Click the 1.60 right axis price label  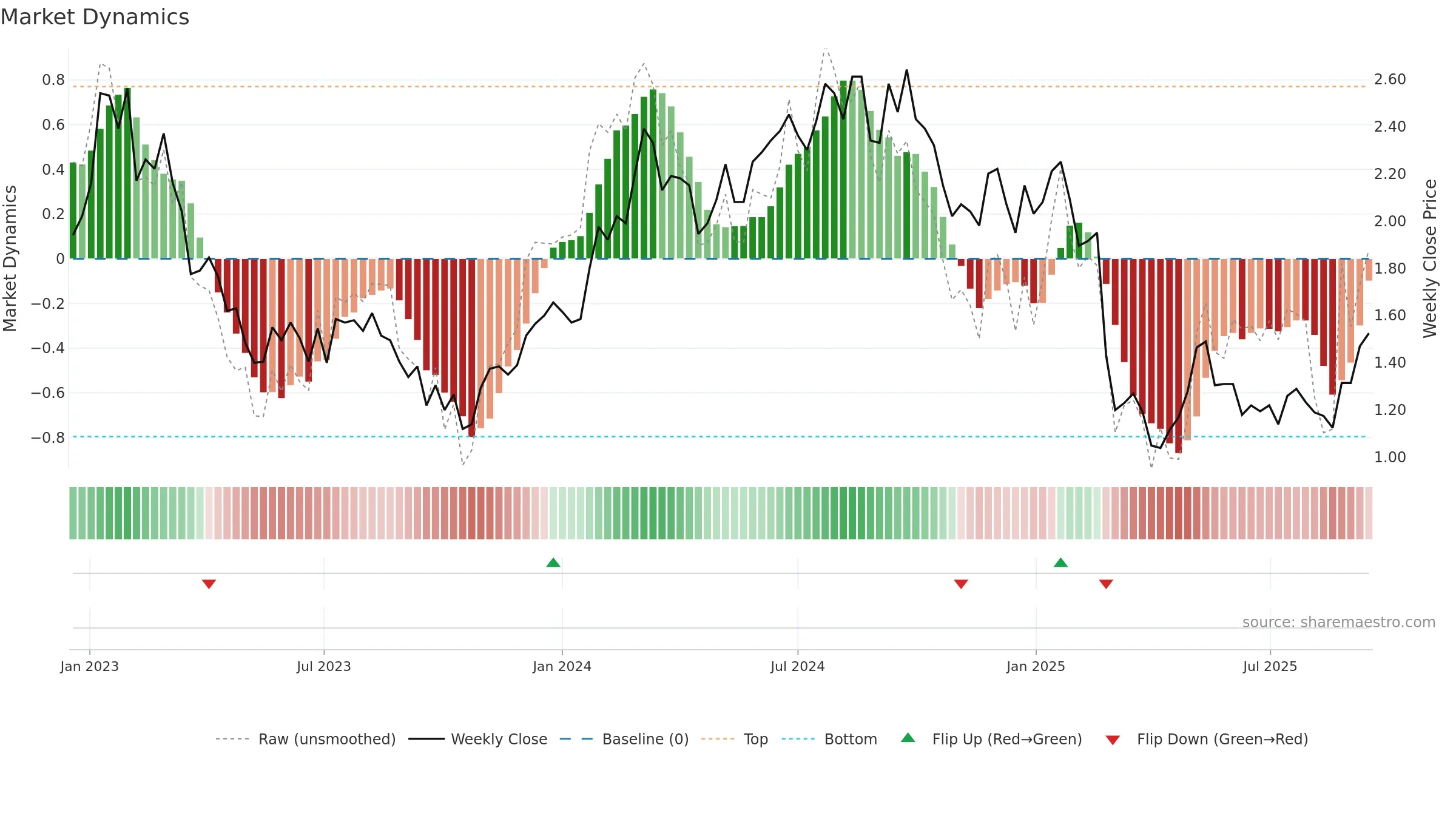(x=1390, y=315)
